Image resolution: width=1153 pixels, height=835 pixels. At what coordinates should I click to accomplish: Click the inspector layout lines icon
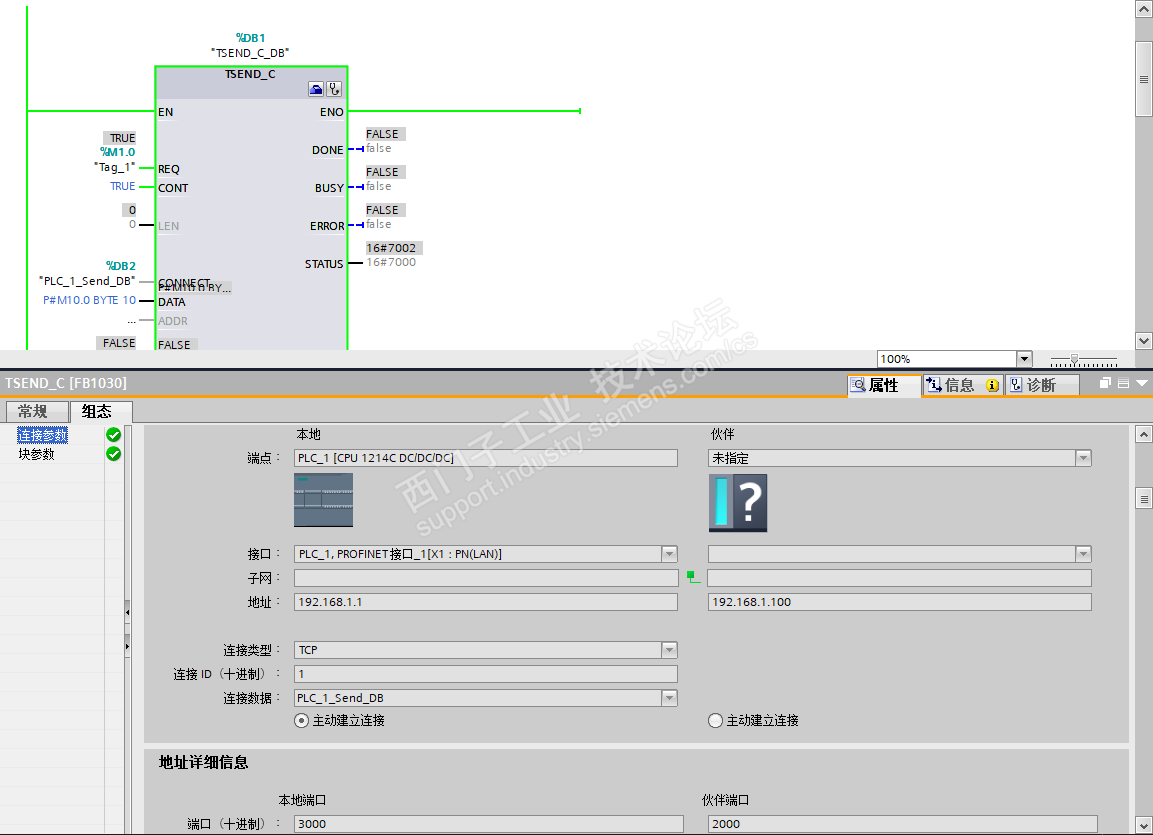point(1123,383)
